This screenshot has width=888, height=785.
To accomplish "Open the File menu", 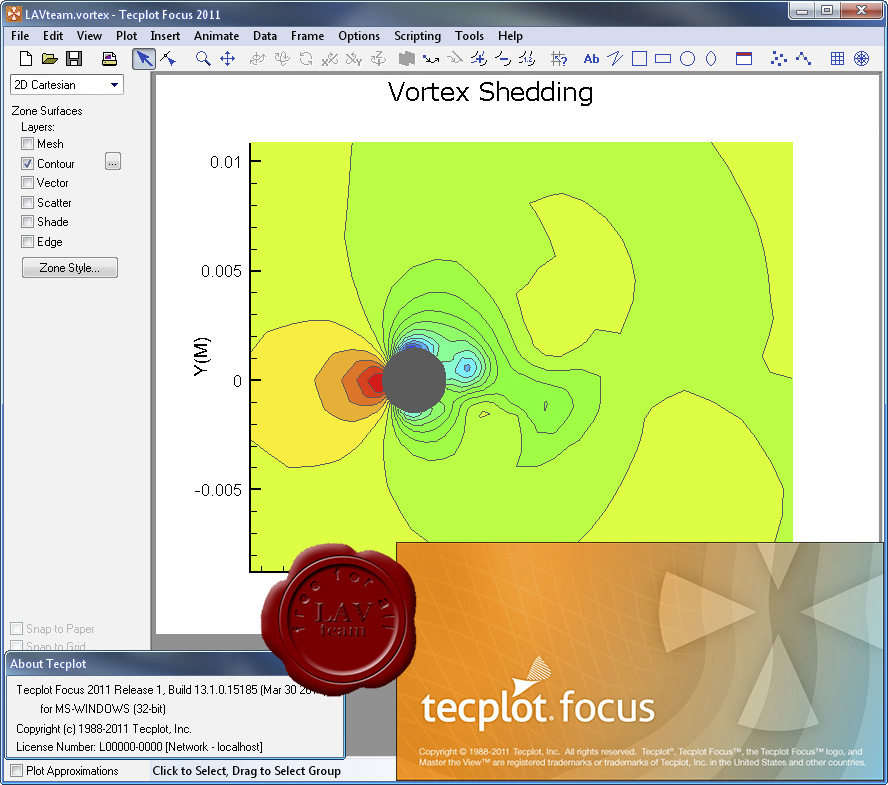I will click(20, 36).
